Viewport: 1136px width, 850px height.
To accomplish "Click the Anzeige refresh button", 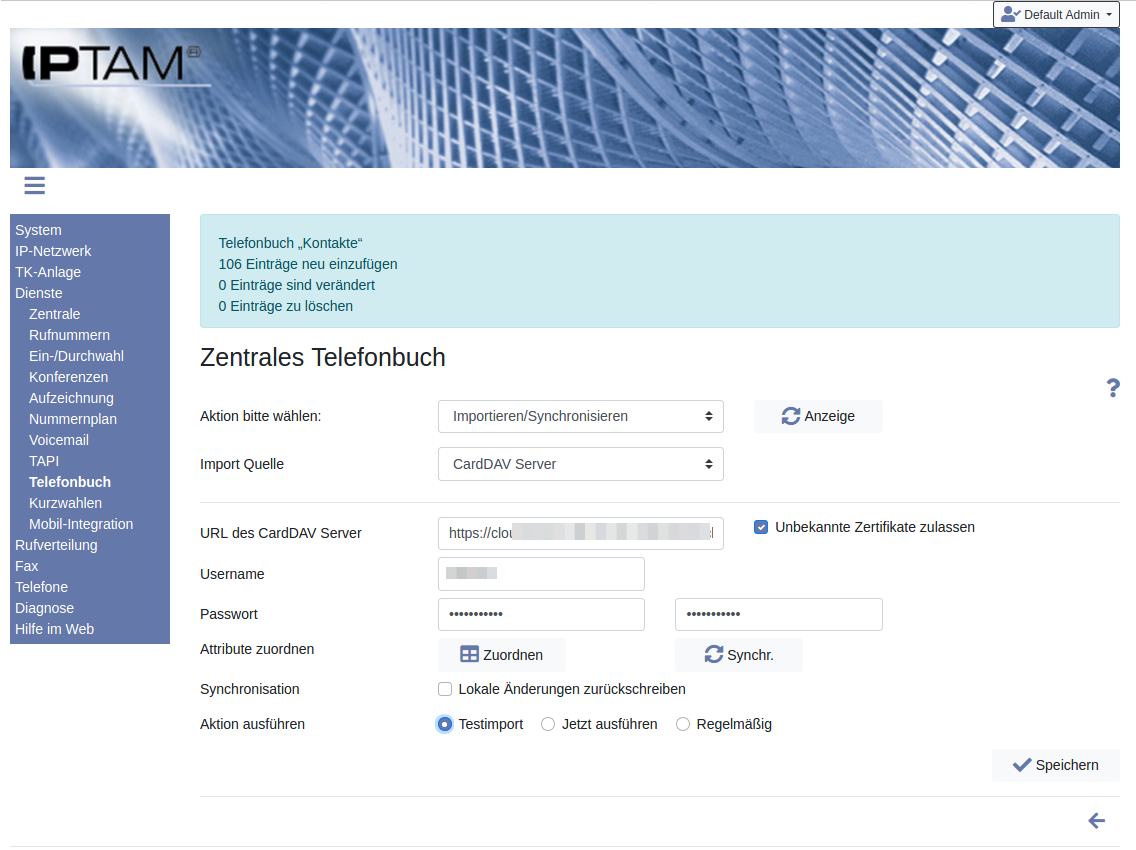I will click(x=818, y=416).
